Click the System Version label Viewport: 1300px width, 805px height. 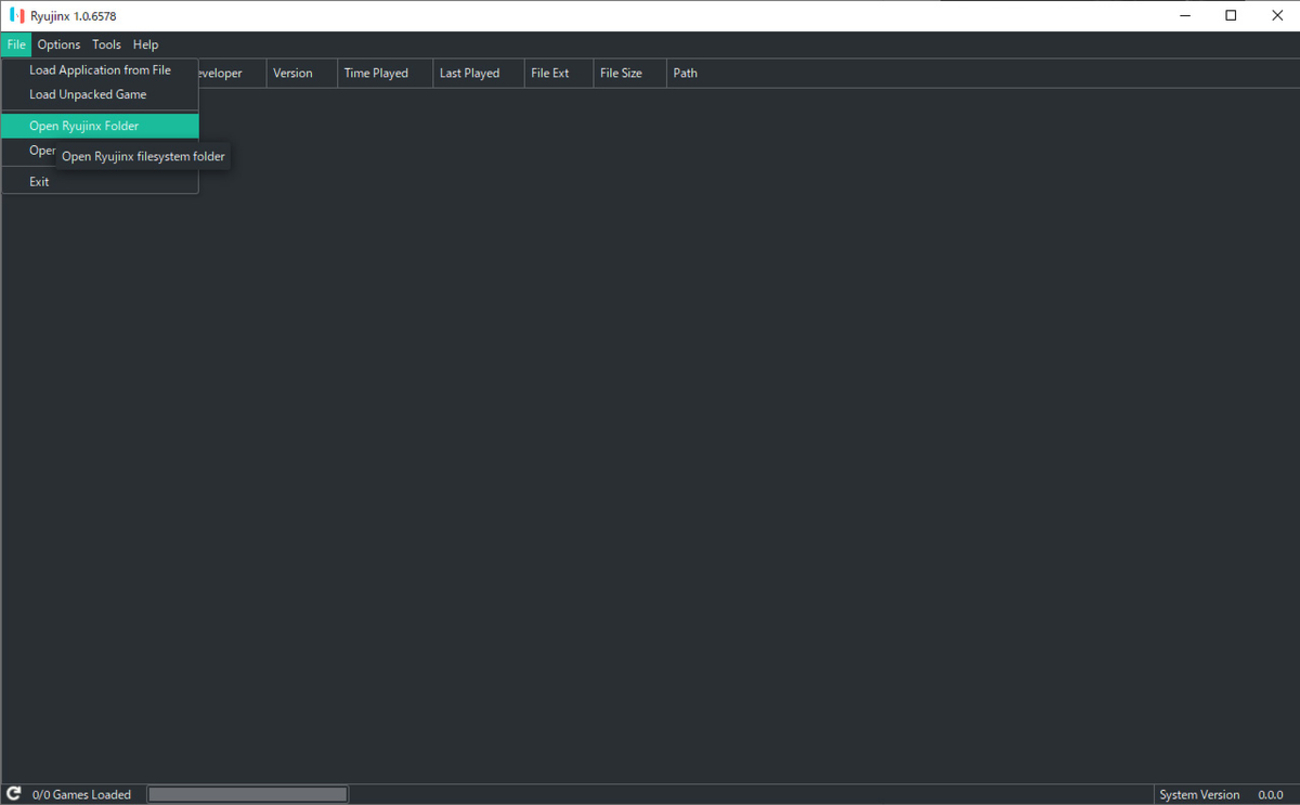(1199, 795)
